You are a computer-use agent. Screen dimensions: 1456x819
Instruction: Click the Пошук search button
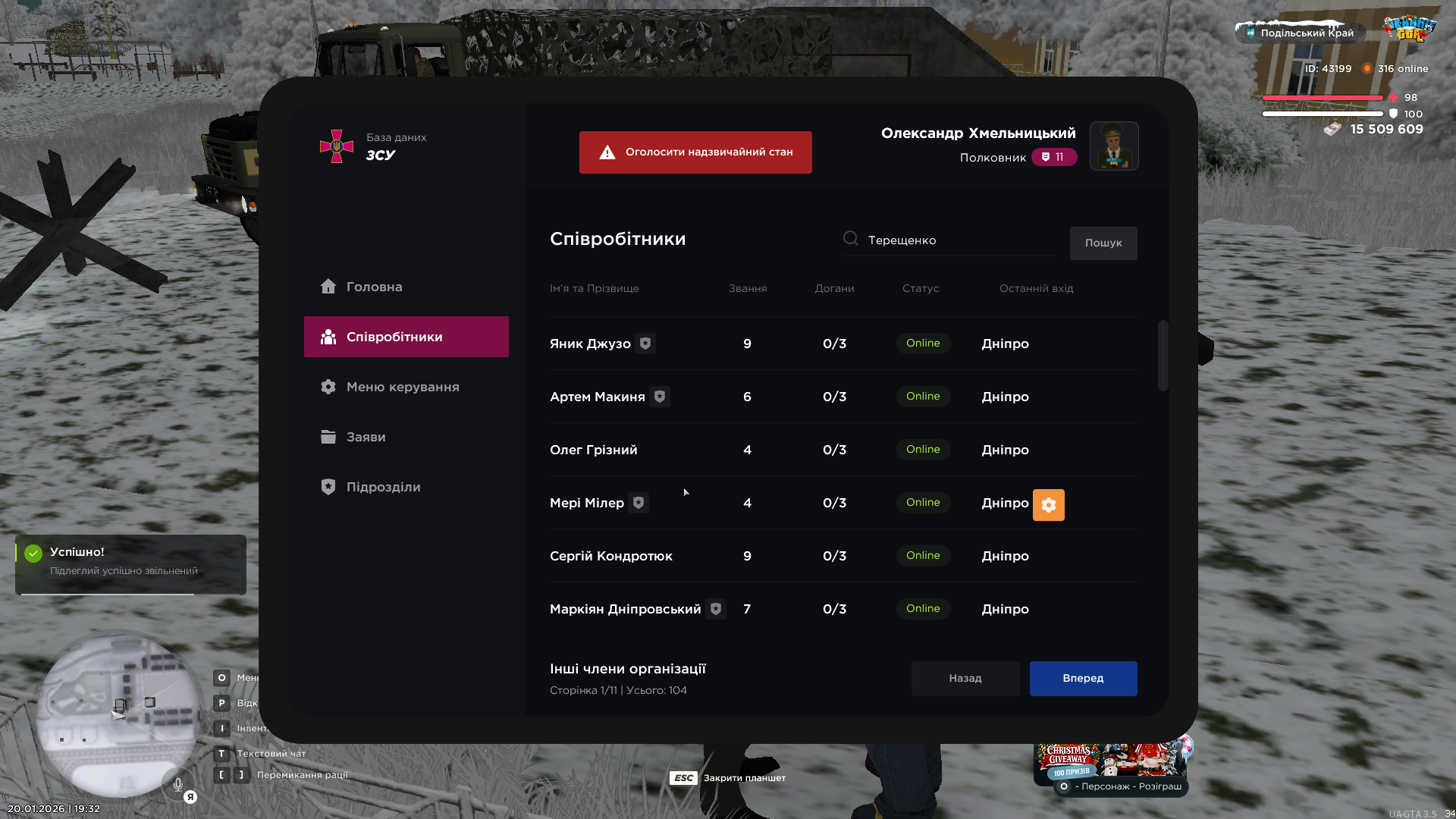tap(1103, 243)
